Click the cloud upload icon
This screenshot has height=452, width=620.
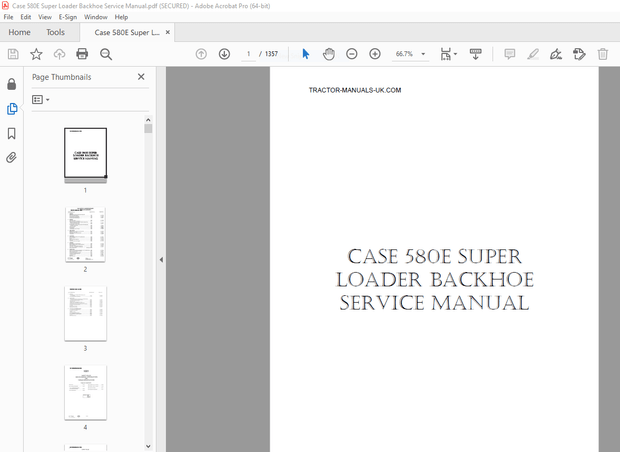click(59, 54)
